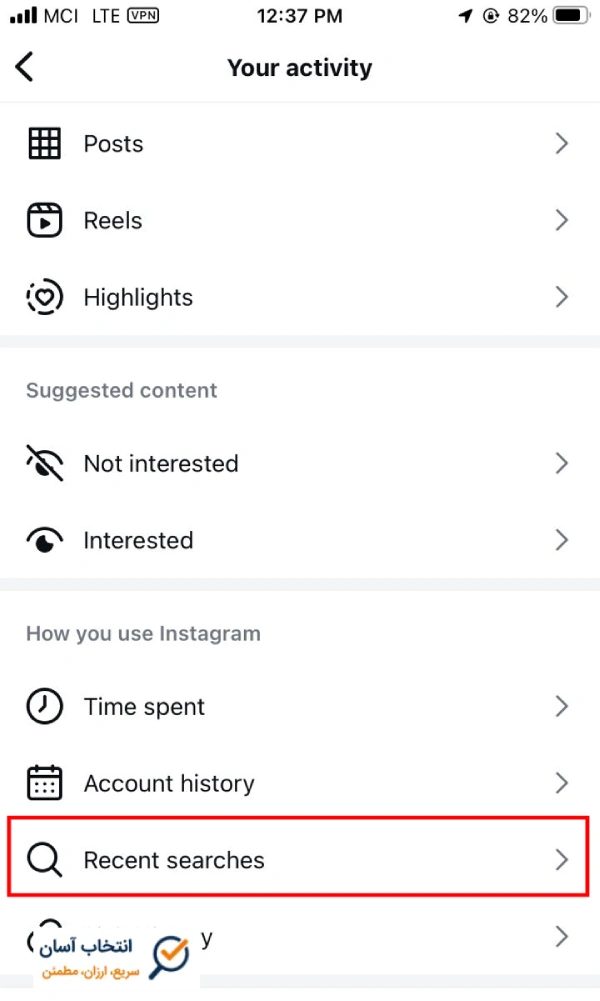Tap the Reels clip icon
Screen dimensions: 600x1001
[x=45, y=220]
